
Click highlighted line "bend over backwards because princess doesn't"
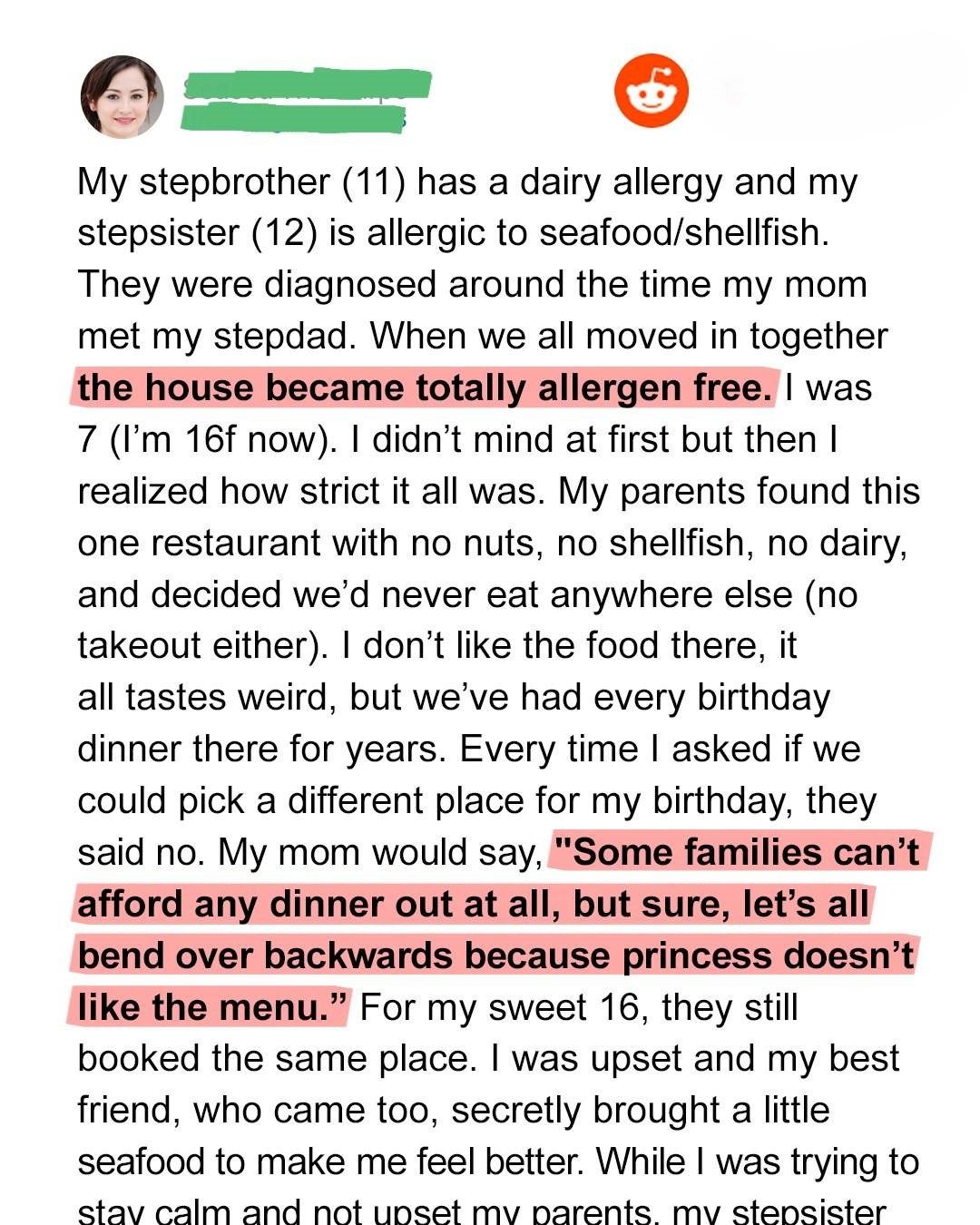click(x=495, y=956)
